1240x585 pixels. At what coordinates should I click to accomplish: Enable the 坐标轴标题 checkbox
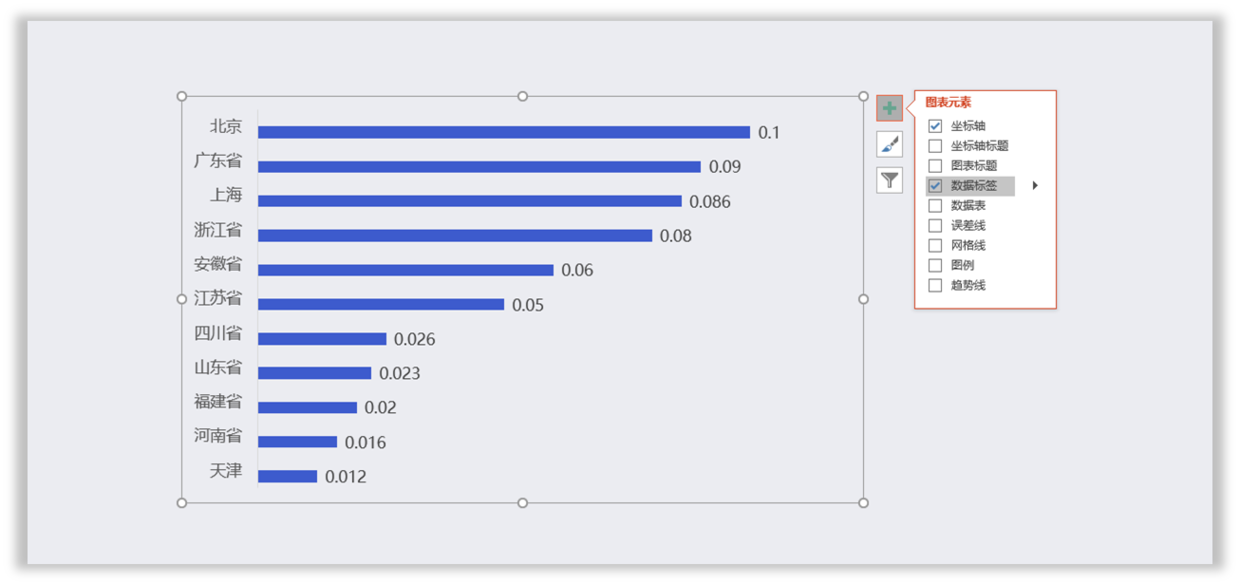pyautogui.click(x=935, y=146)
